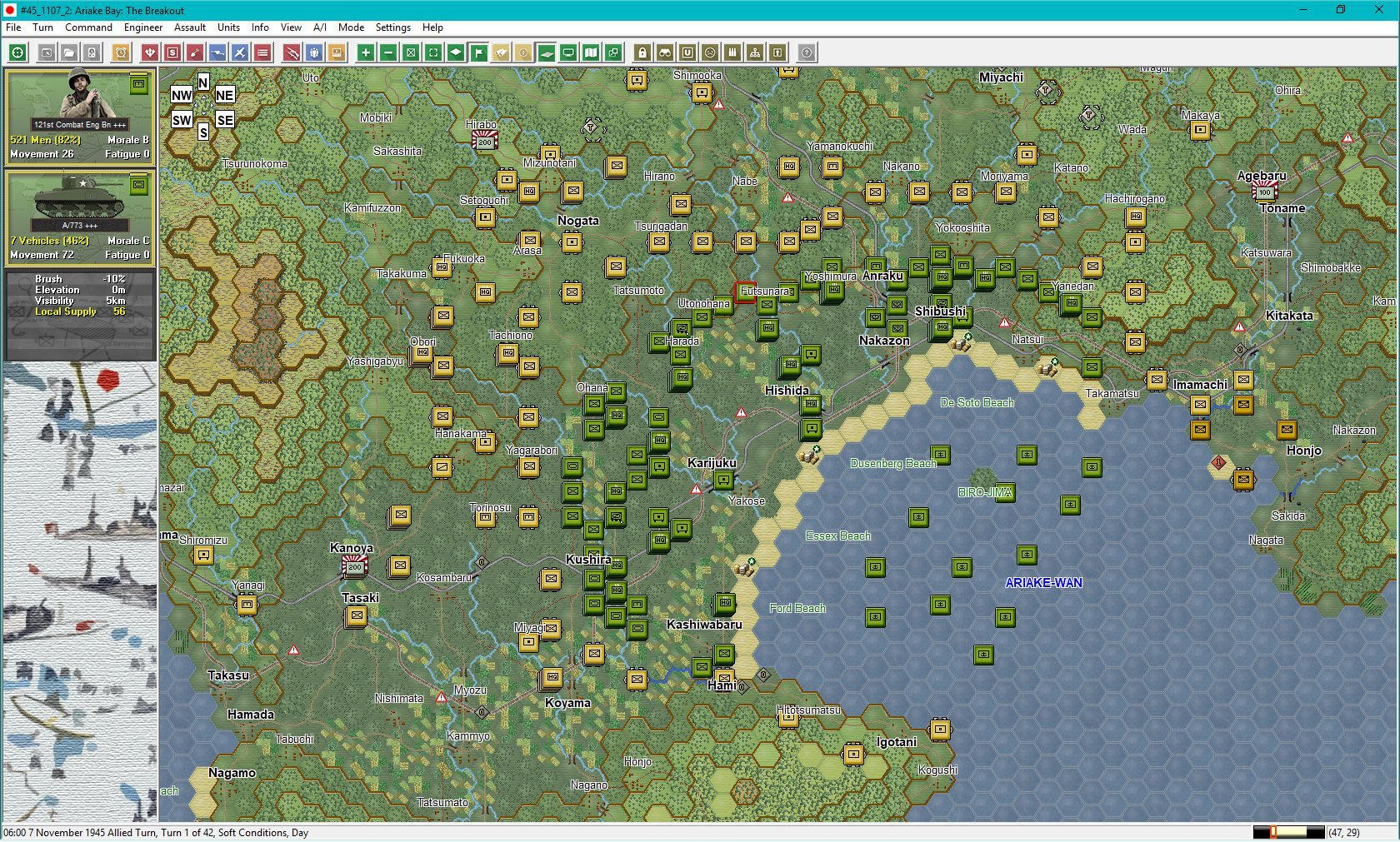Open the A/I menu
Screen dimensions: 1400x842
(x=320, y=27)
